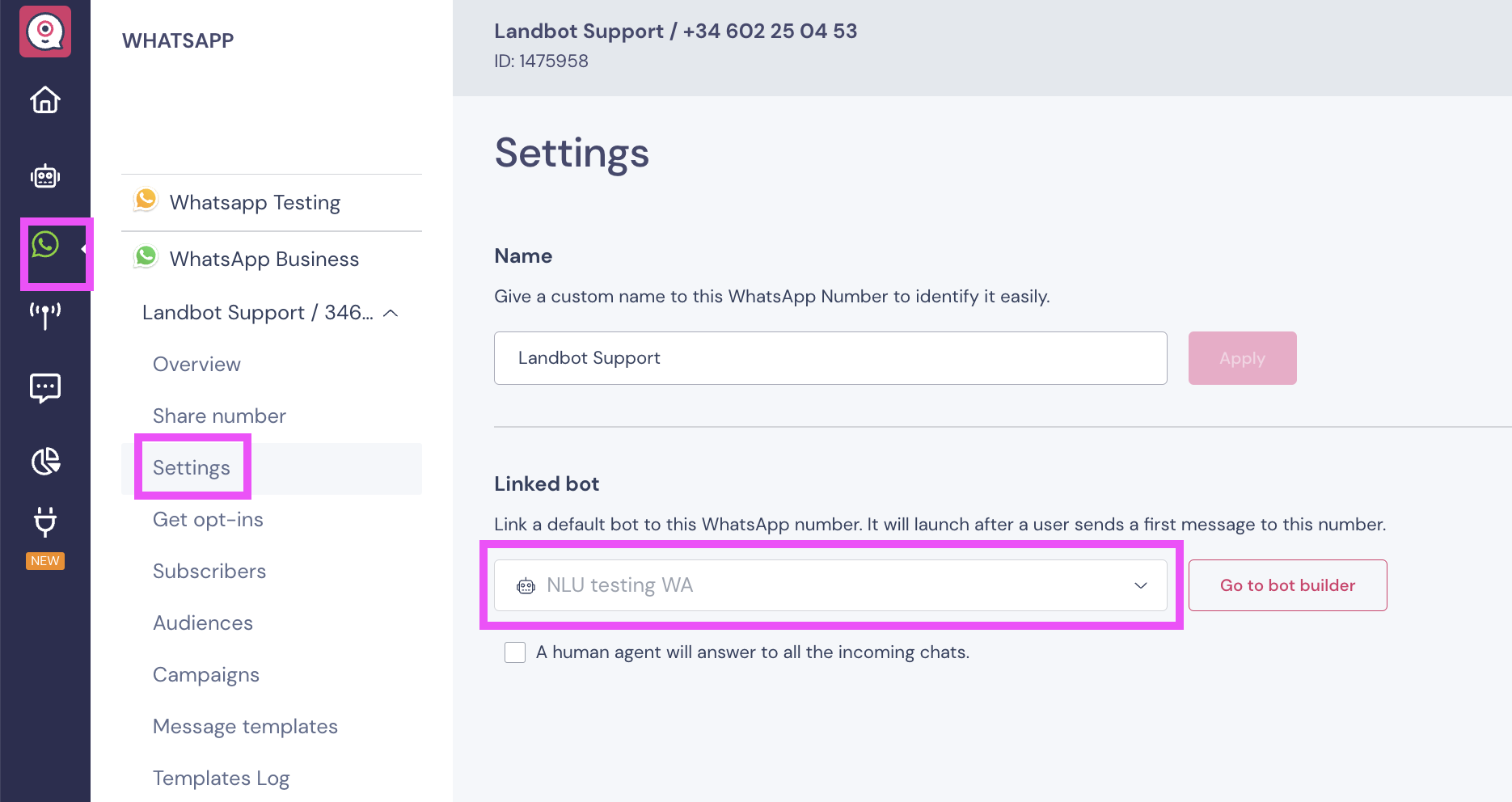Click the WhatsApp number name field

click(x=830, y=358)
